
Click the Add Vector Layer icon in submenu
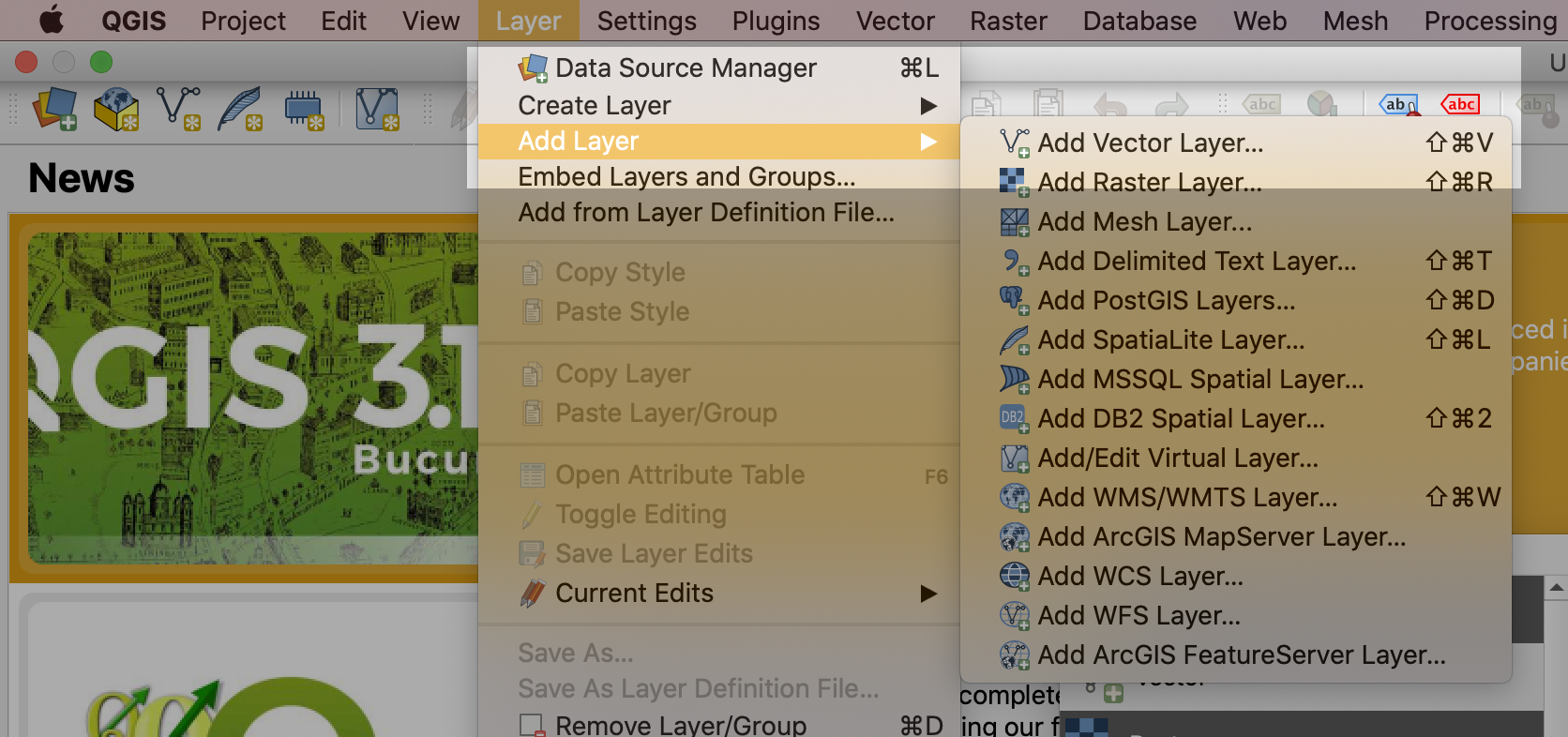[1015, 143]
